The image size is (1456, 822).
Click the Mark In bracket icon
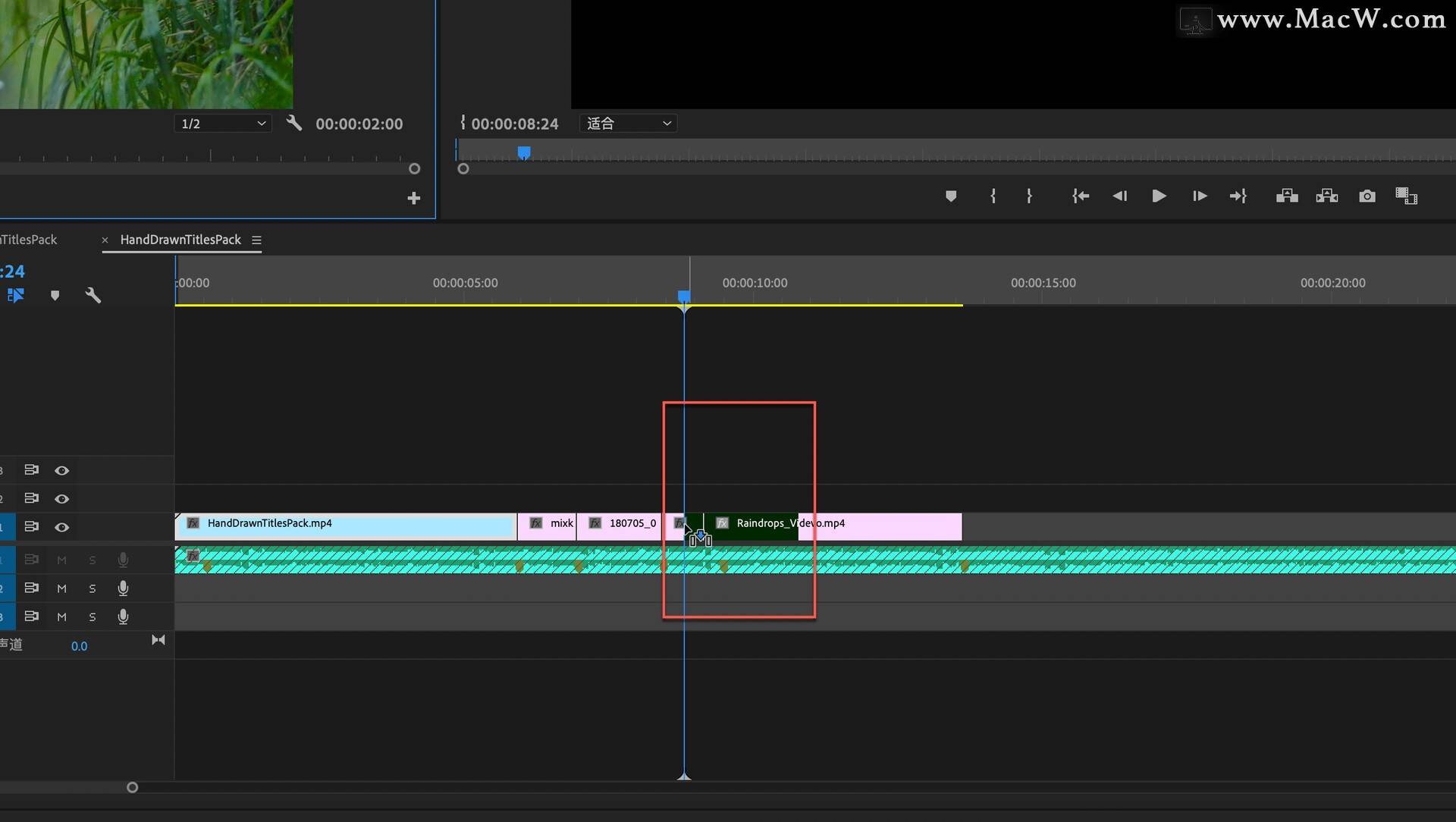pos(993,196)
